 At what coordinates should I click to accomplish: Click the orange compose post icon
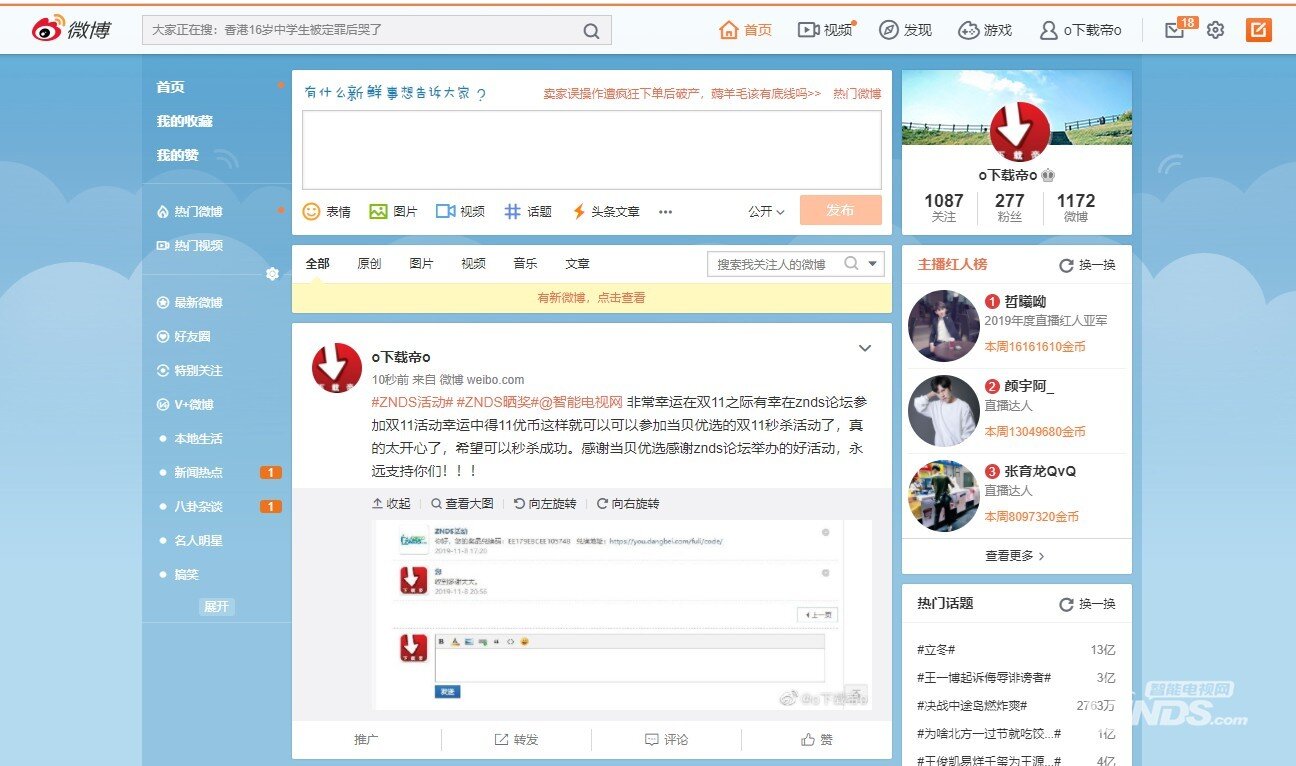pos(1259,30)
